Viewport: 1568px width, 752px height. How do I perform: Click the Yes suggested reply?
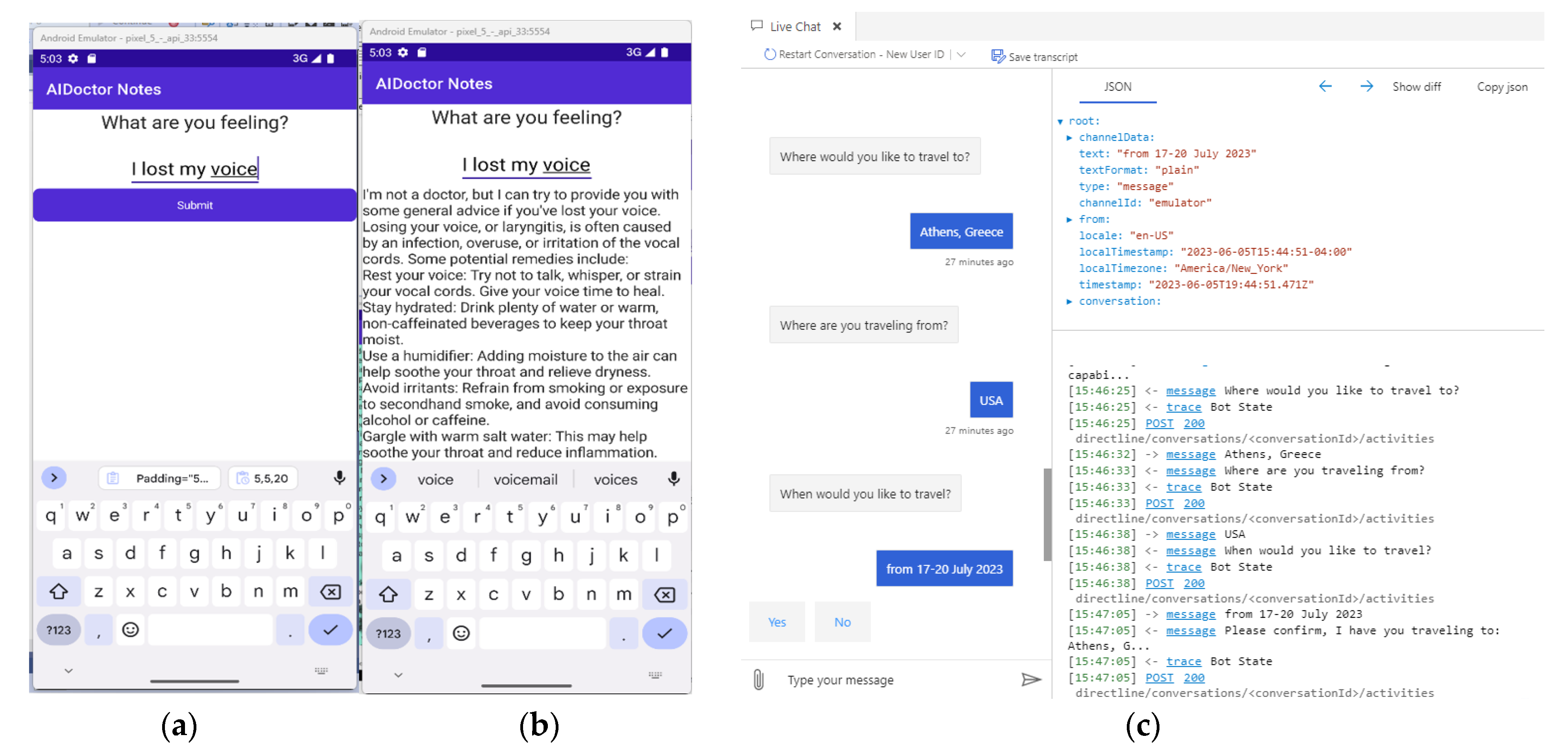[777, 622]
